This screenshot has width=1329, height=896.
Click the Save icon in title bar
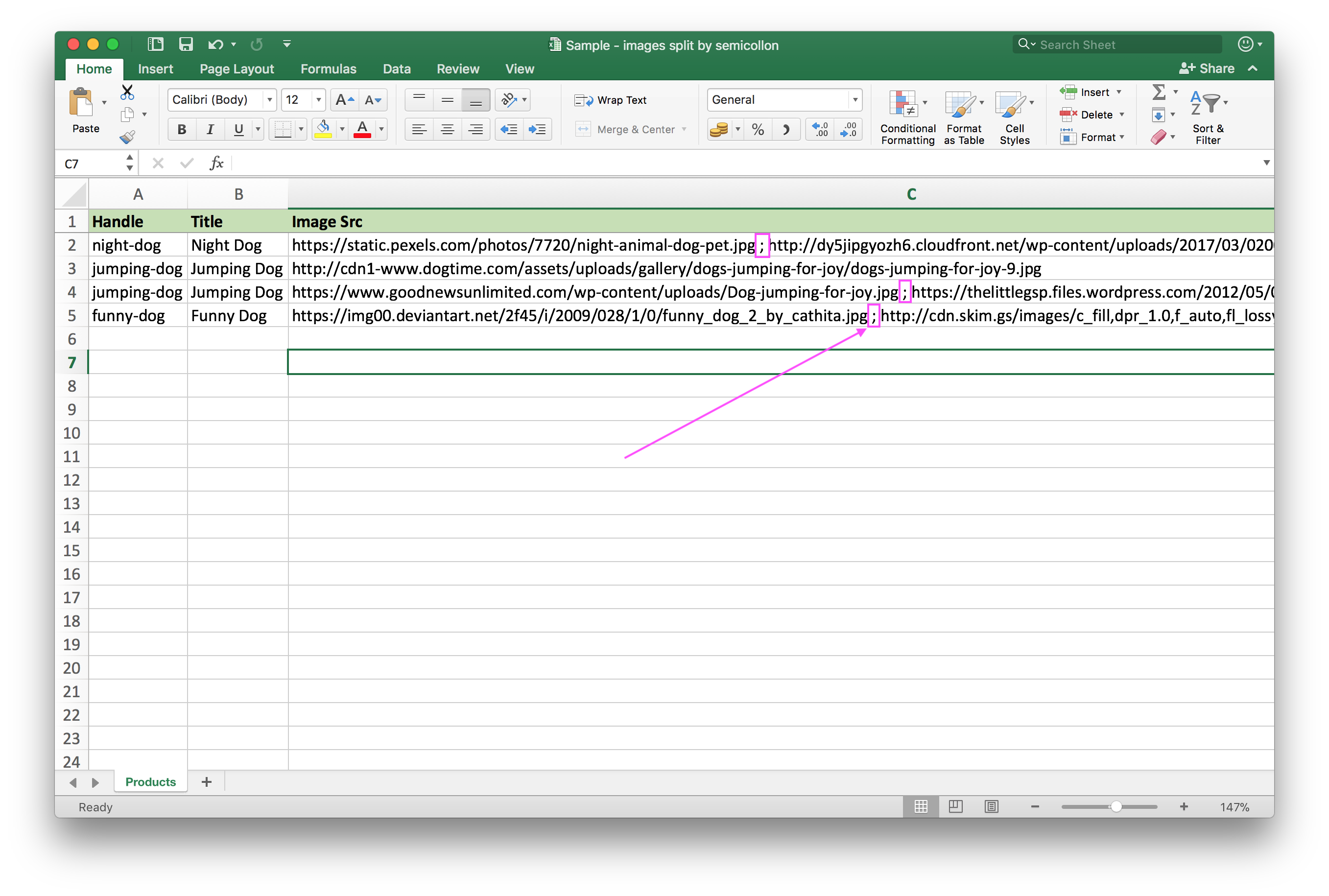click(186, 44)
